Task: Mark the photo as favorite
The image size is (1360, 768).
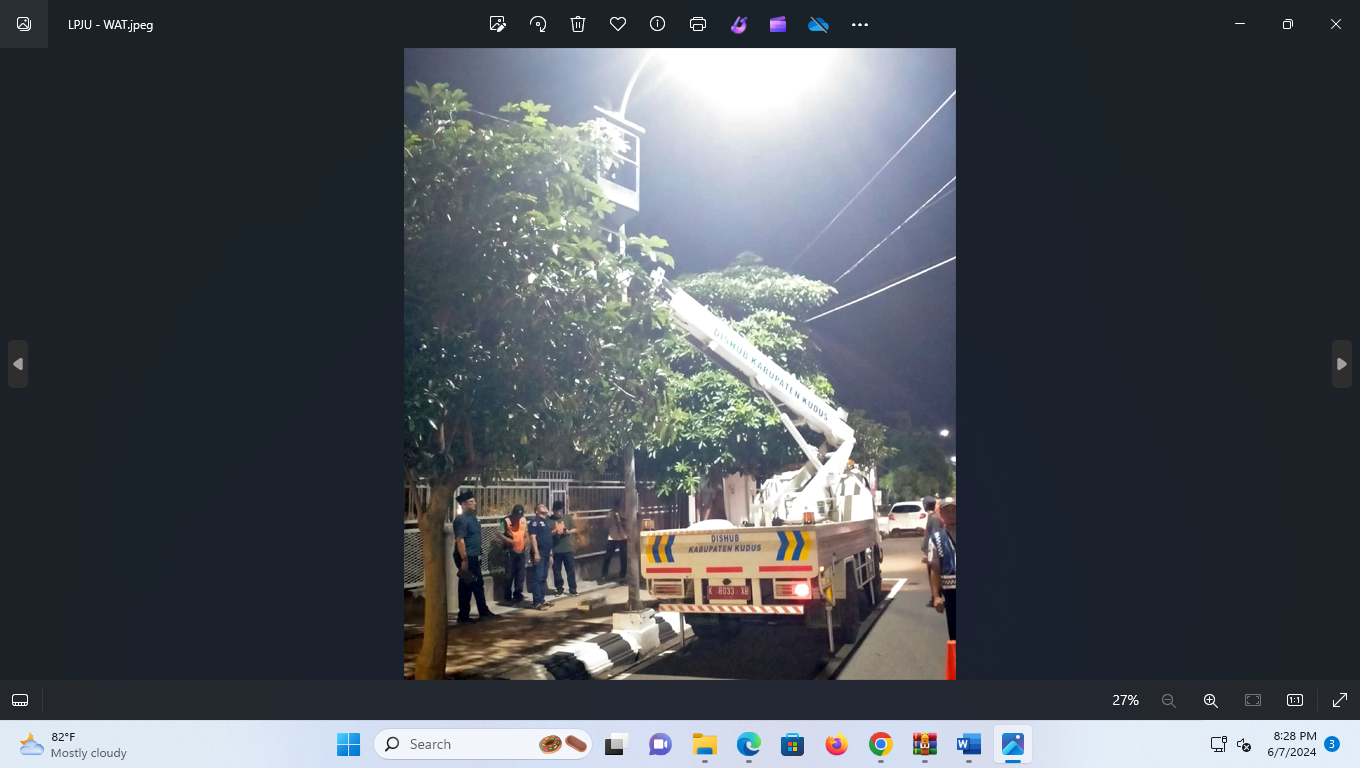Action: point(617,24)
